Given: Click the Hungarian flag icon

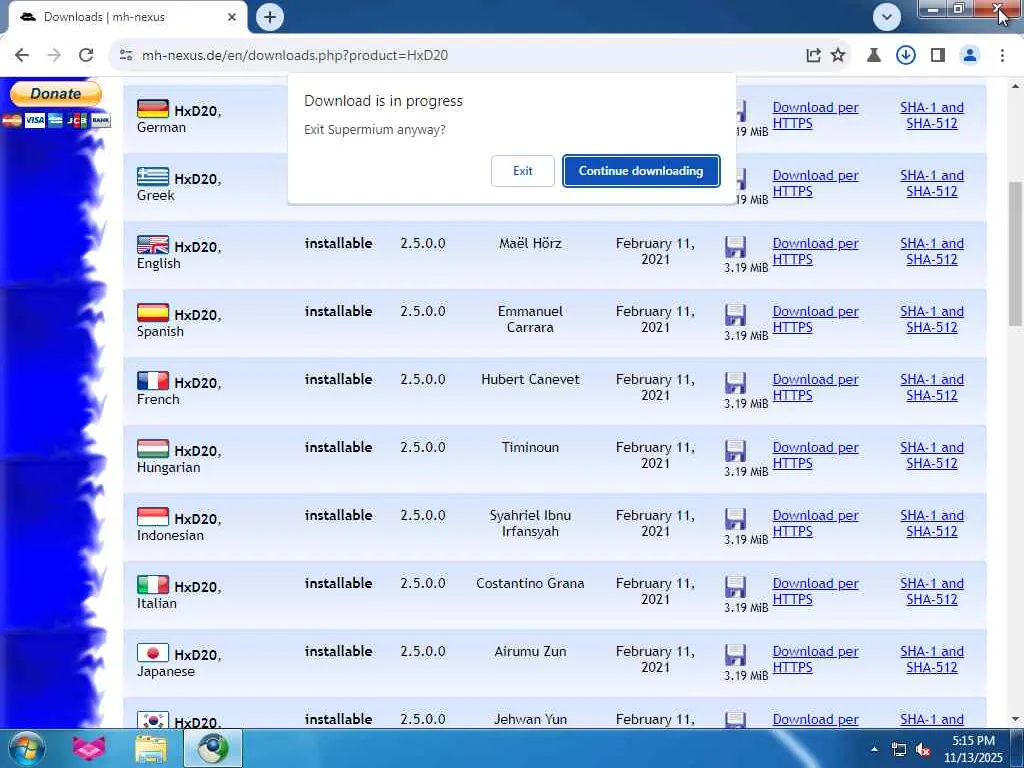Looking at the screenshot, I should (x=153, y=448).
